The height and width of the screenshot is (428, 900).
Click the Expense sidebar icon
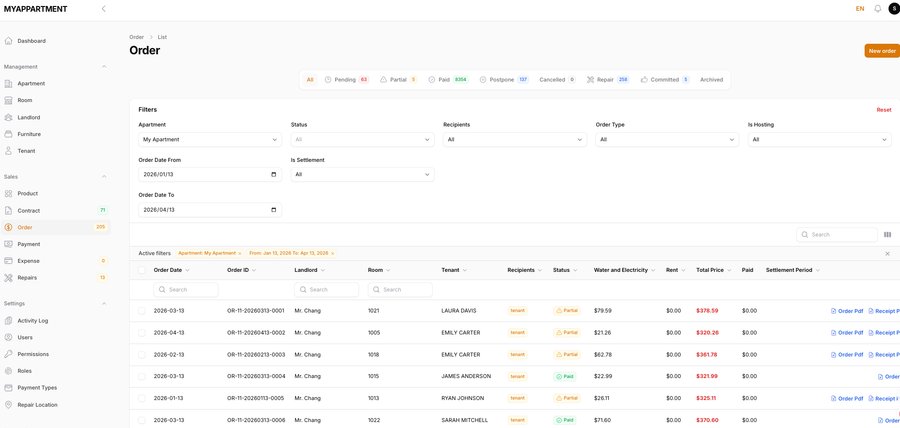(8, 260)
